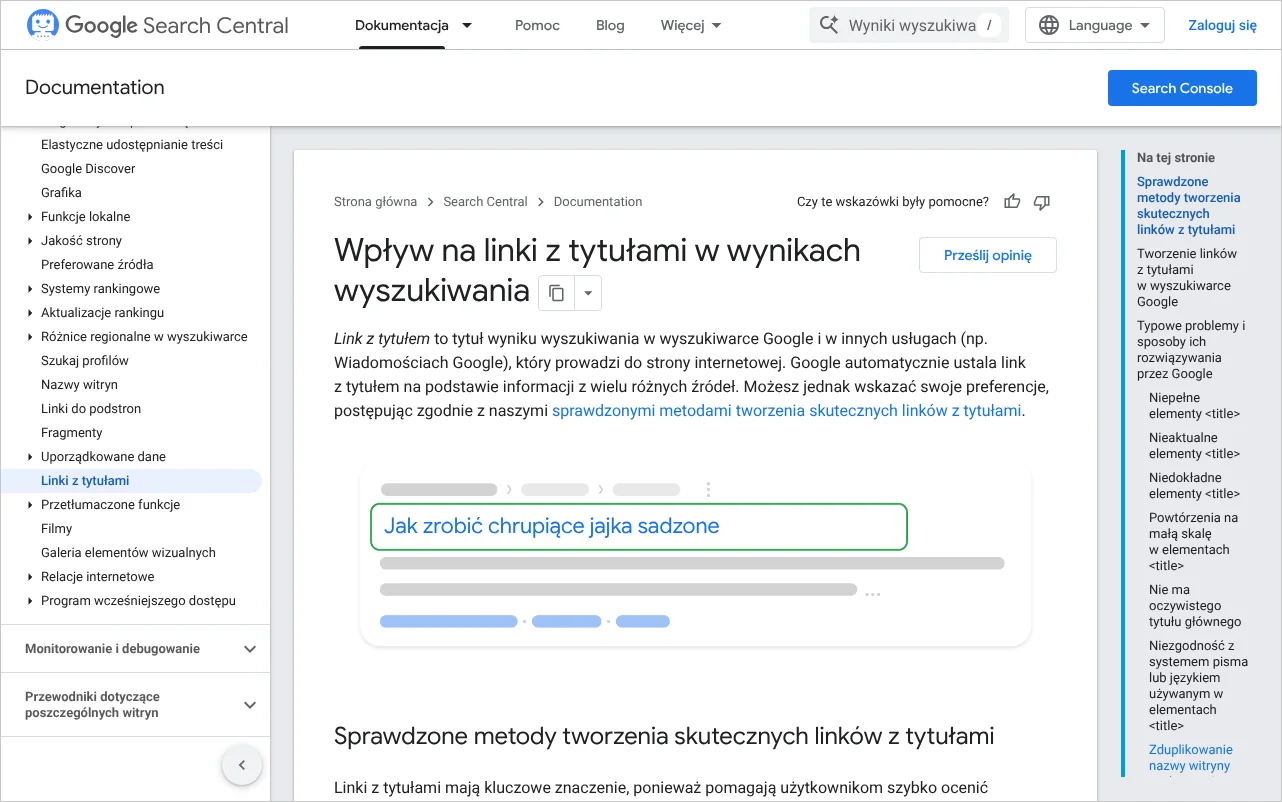
Task: Expand the Uporządkowane dane tree item
Action: [x=30, y=457]
